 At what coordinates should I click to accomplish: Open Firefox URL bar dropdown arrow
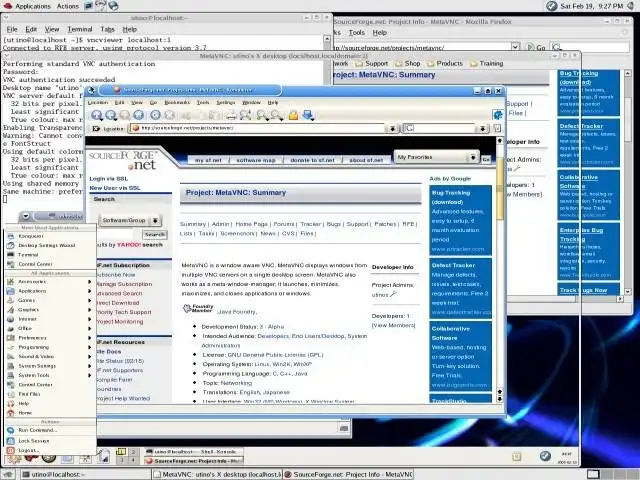pyautogui.click(x=515, y=47)
